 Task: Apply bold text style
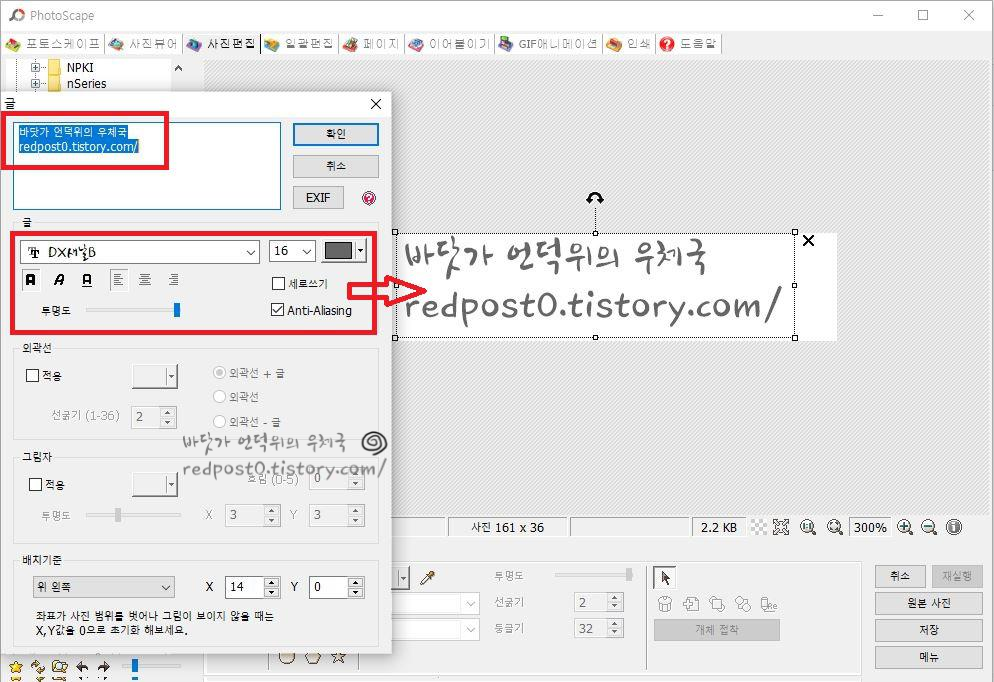[30, 280]
